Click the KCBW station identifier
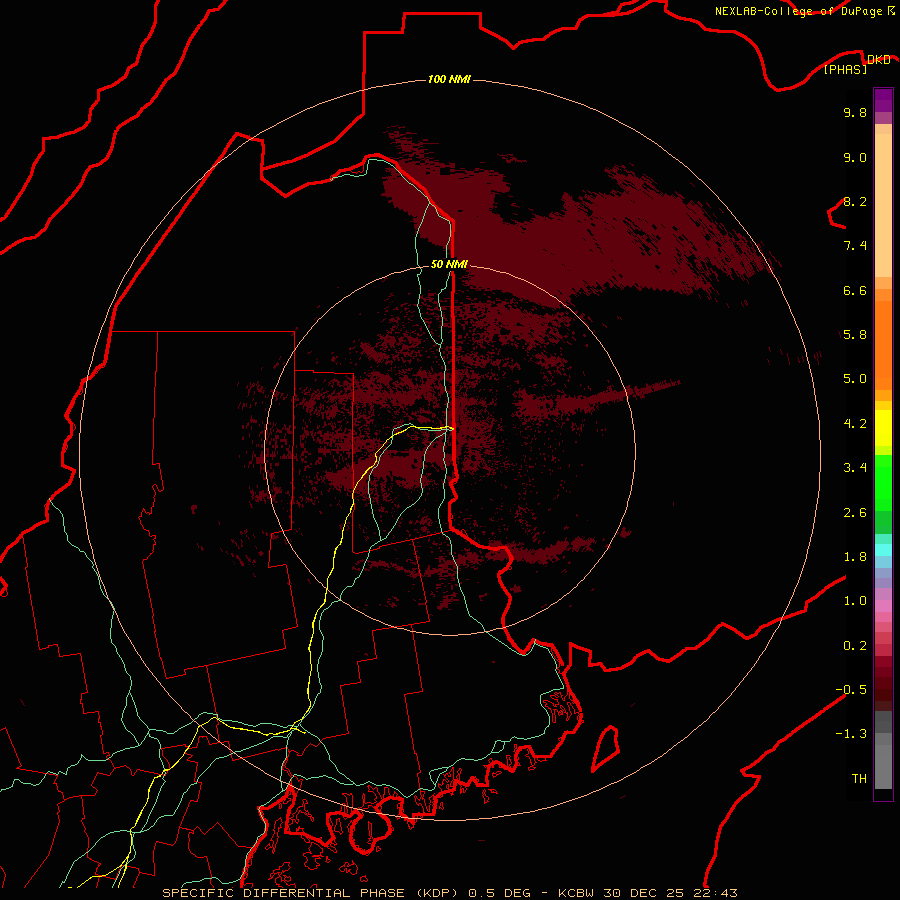The height and width of the screenshot is (900, 900). 576,893
